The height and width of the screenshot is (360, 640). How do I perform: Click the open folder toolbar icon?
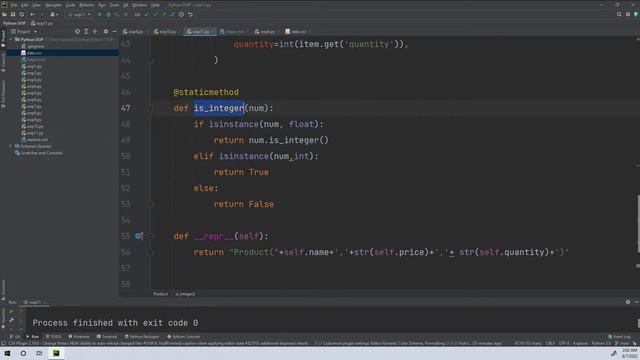pyautogui.click(x=4, y=14)
